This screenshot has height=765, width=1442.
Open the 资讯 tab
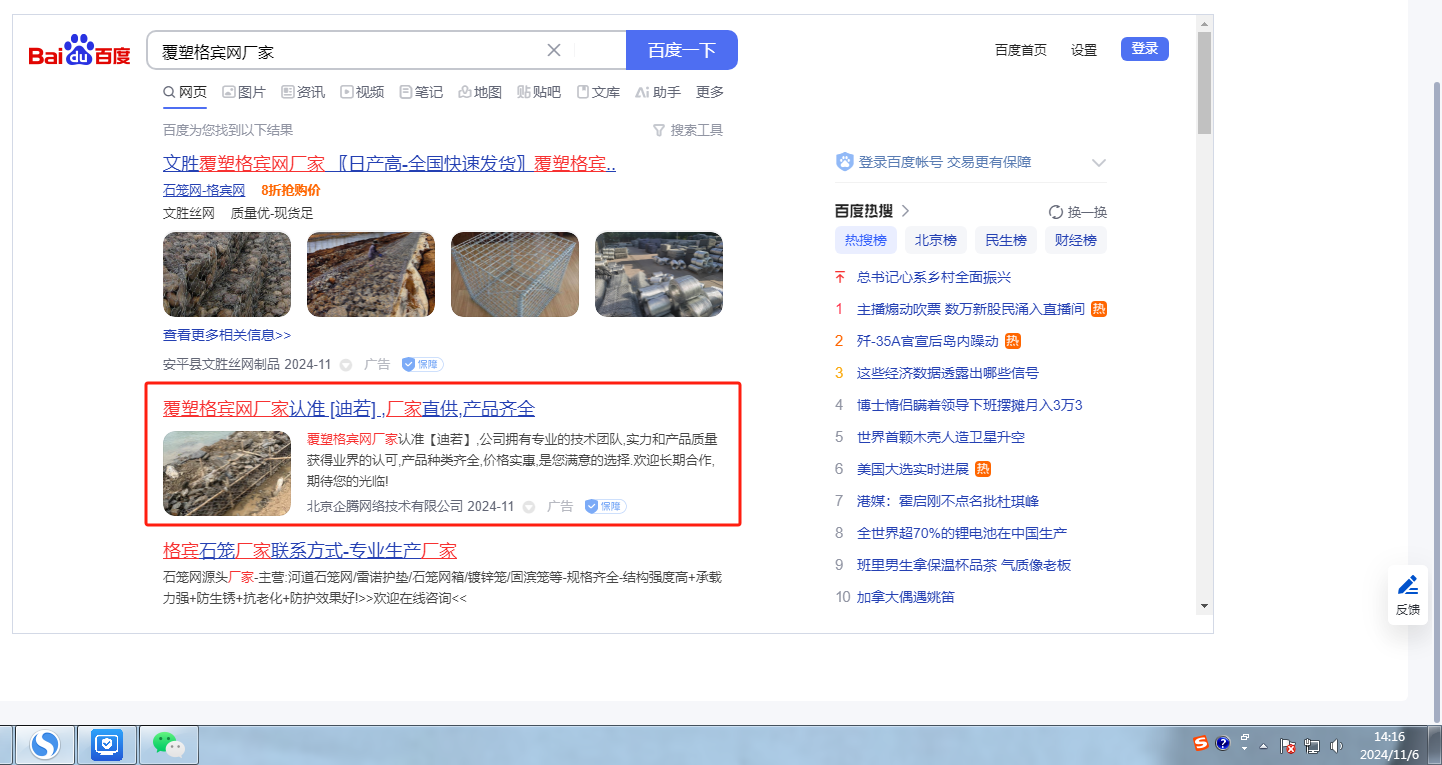coord(303,92)
